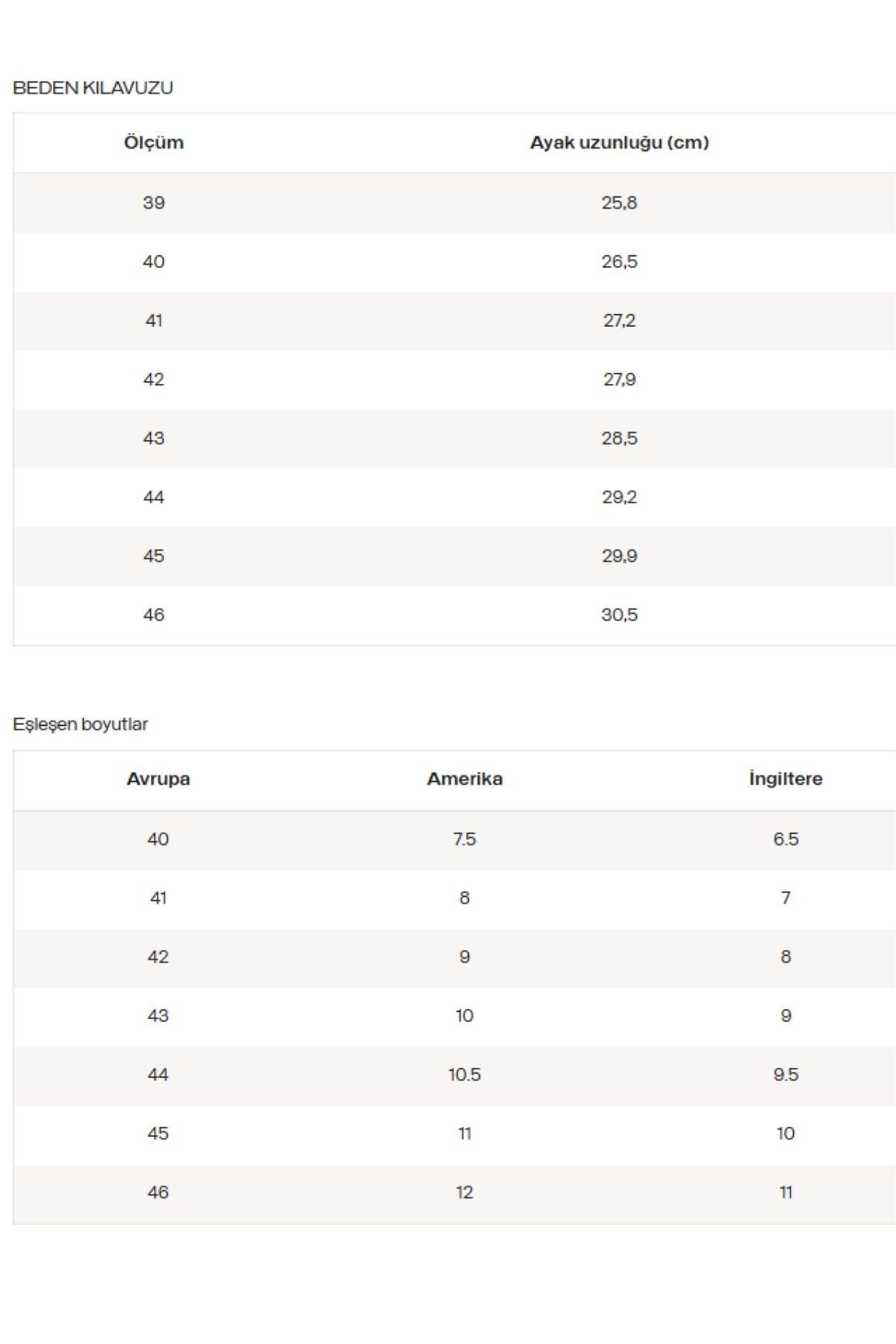Click the 10.5 Amerika size value

[x=464, y=1074]
